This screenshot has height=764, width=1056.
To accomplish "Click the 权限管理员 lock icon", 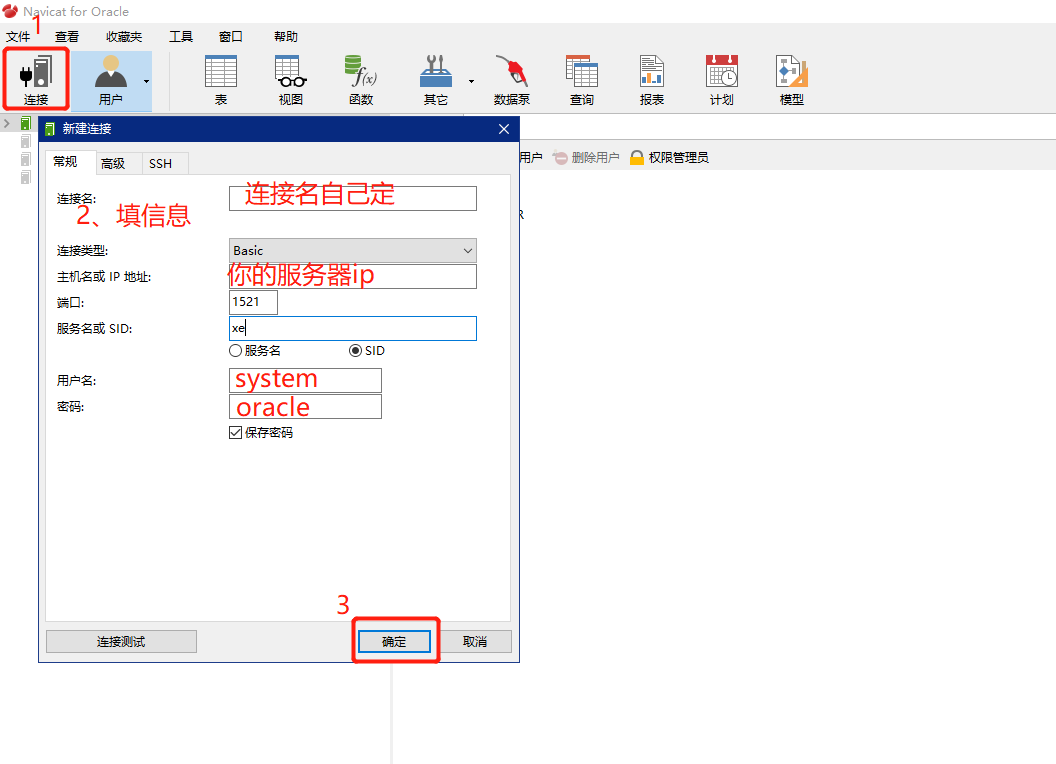I will (x=637, y=157).
